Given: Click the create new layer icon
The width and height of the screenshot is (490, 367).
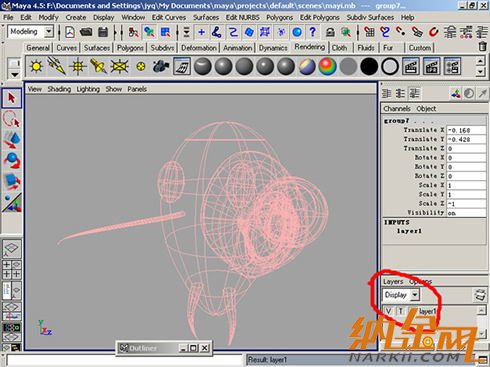Looking at the screenshot, I should [479, 295].
